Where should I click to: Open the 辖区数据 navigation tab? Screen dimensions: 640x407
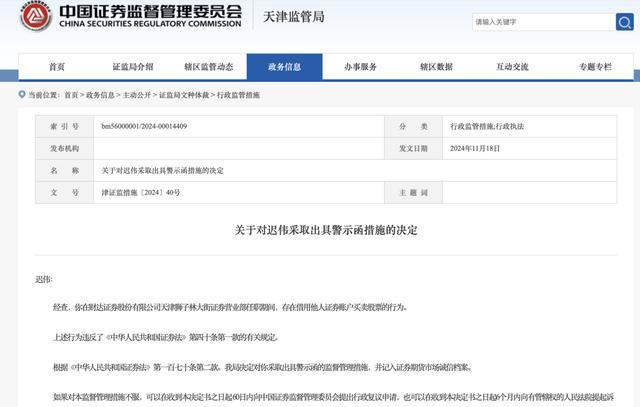(x=436, y=67)
